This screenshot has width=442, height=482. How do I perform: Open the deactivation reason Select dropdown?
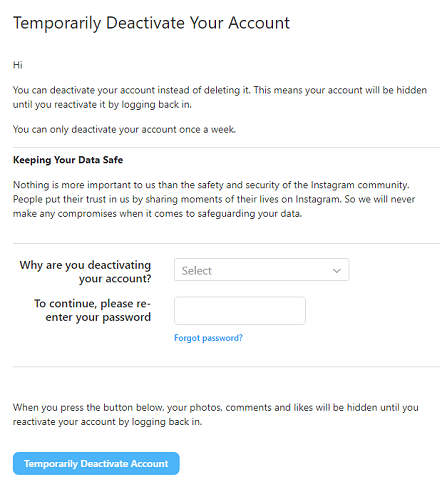pyautogui.click(x=261, y=269)
